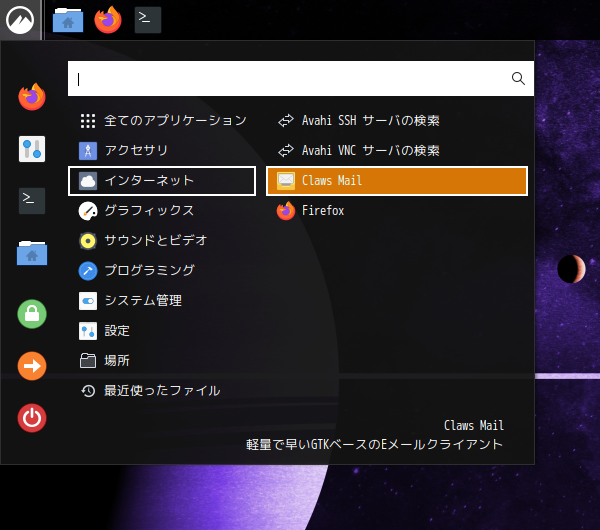The width and height of the screenshot is (600, 530).
Task: Click the disc icon beside サウンドとビデオ
Action: [x=88, y=241]
